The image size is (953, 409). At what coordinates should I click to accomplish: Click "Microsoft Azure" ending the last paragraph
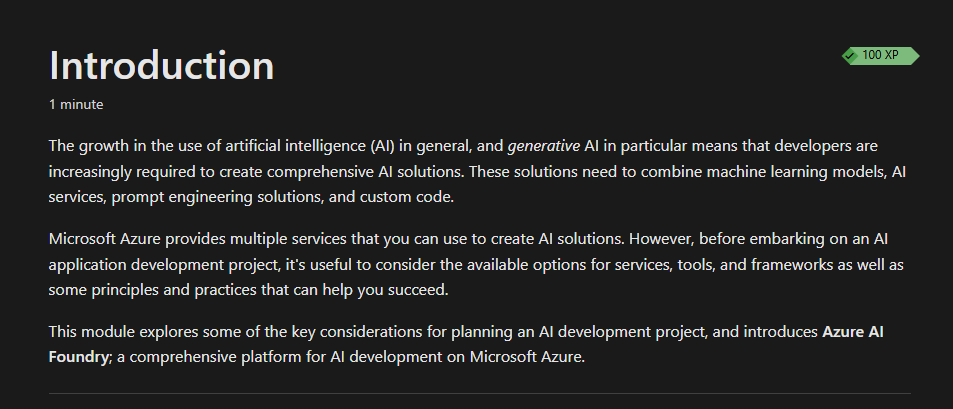tap(526, 357)
